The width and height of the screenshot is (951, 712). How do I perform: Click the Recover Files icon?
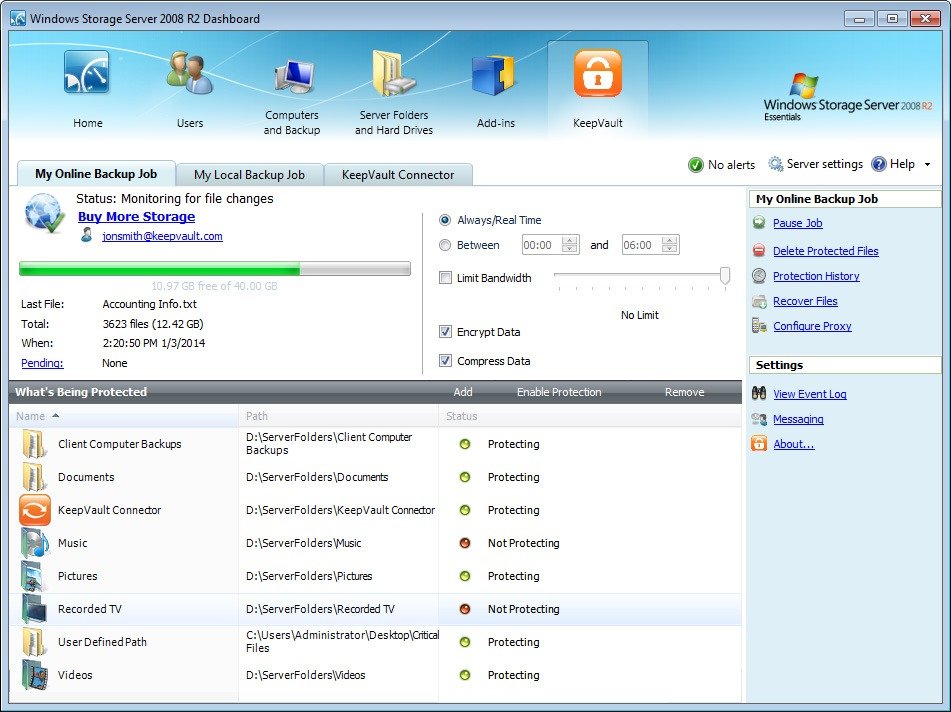coord(759,301)
